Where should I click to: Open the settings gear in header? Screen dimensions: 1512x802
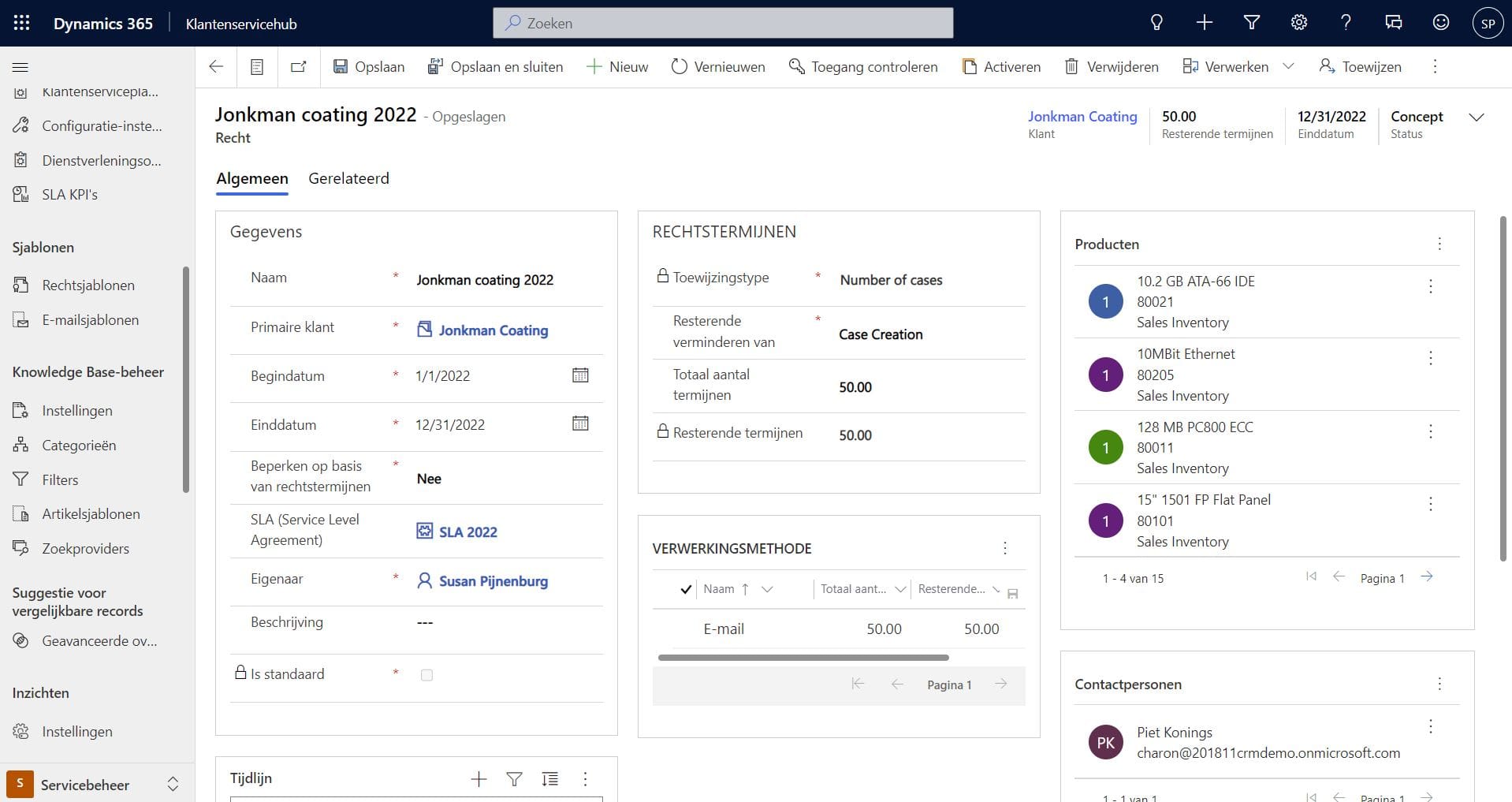pos(1298,23)
